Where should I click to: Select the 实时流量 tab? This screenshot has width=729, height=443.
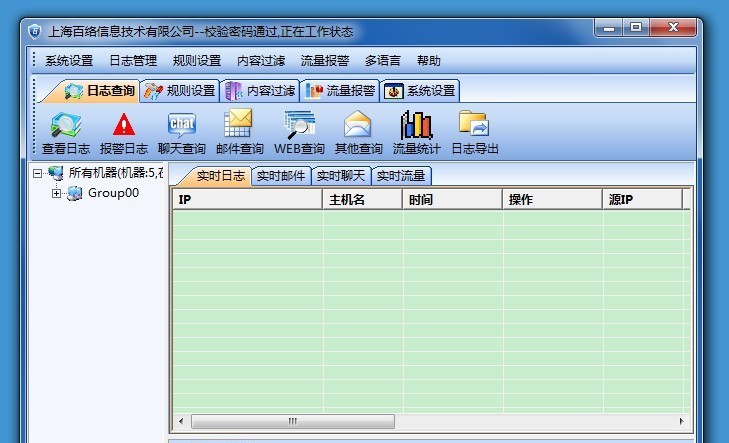(401, 176)
